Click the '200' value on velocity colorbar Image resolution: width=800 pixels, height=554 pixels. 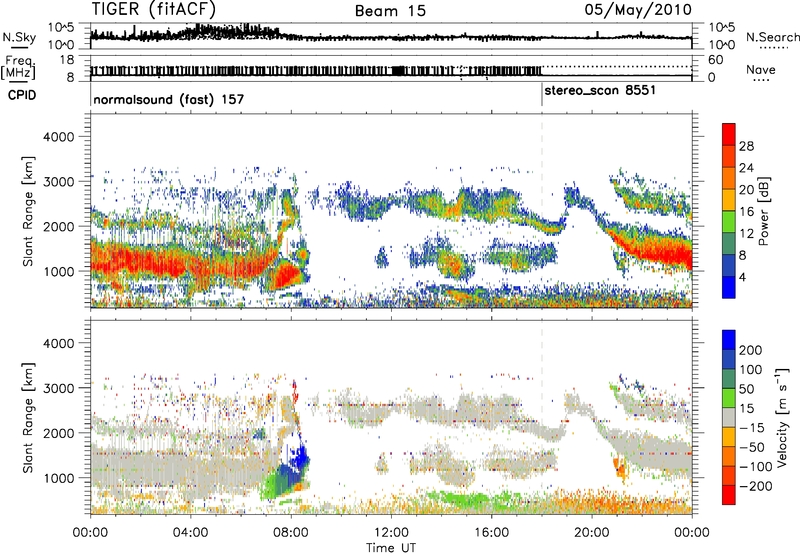(x=751, y=350)
